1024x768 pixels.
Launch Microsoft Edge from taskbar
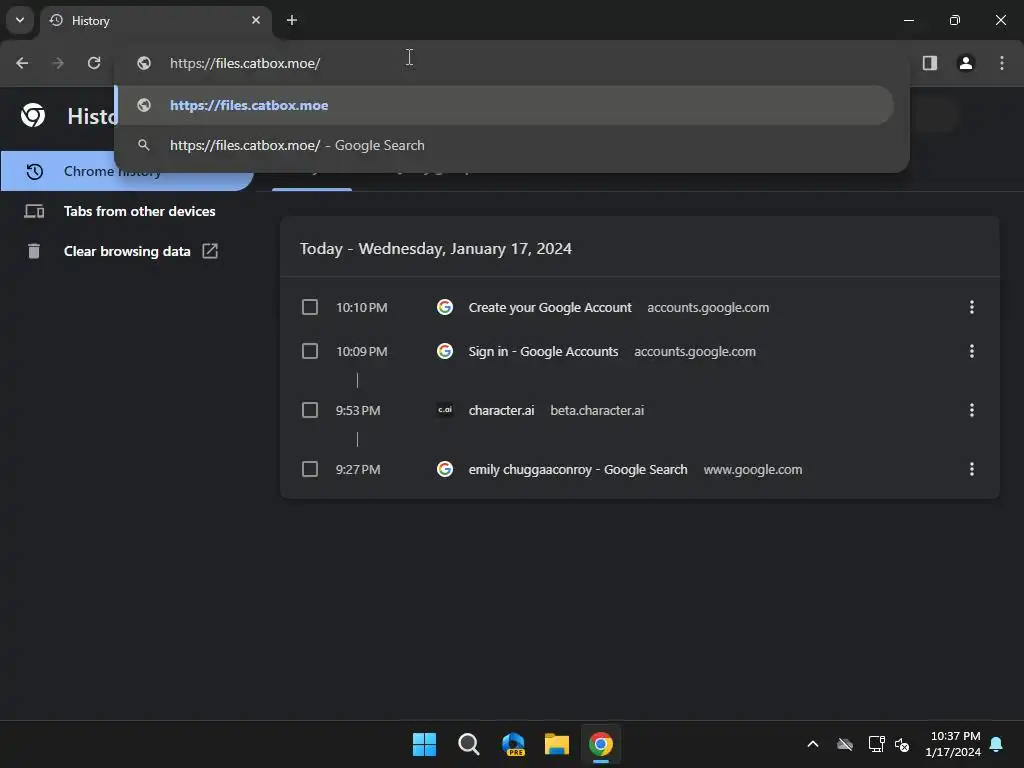(x=513, y=744)
